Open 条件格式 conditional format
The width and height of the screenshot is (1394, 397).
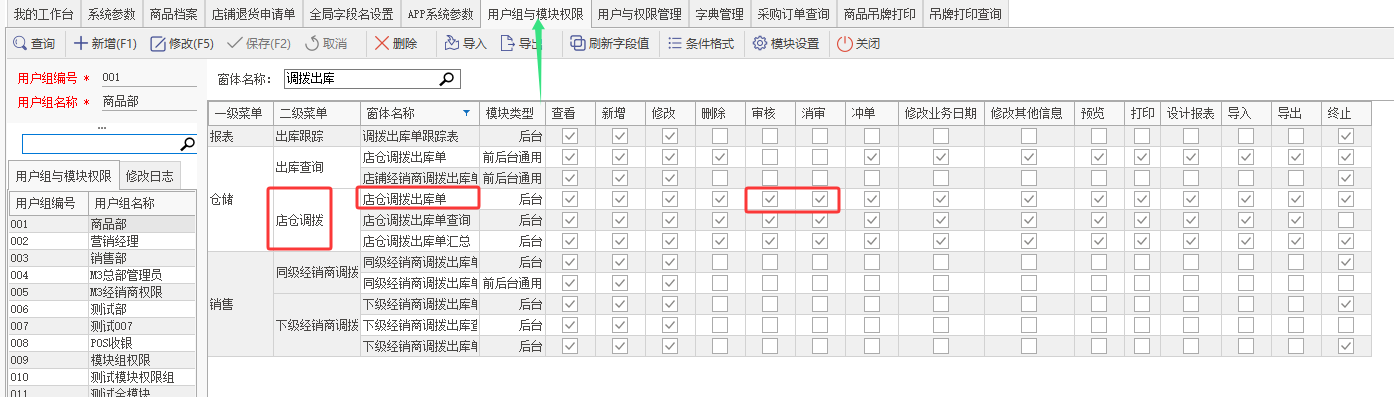[700, 44]
